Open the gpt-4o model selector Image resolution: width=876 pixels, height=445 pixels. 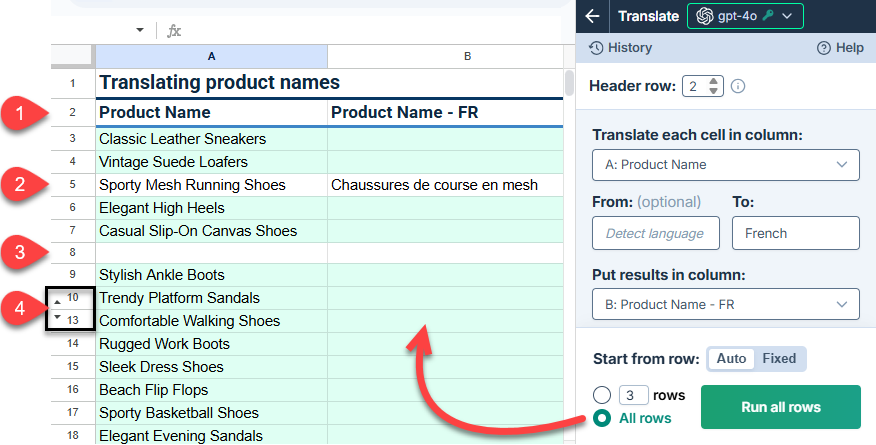(x=745, y=16)
